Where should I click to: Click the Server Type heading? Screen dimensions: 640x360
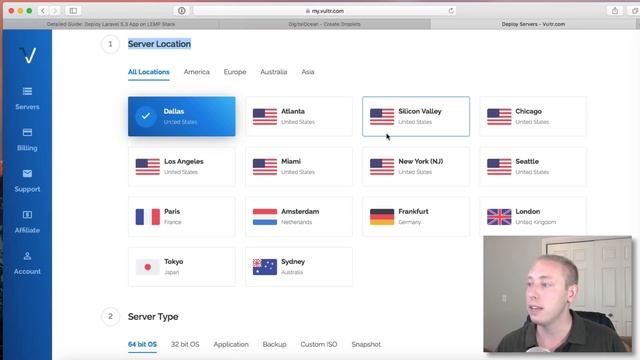click(x=153, y=317)
